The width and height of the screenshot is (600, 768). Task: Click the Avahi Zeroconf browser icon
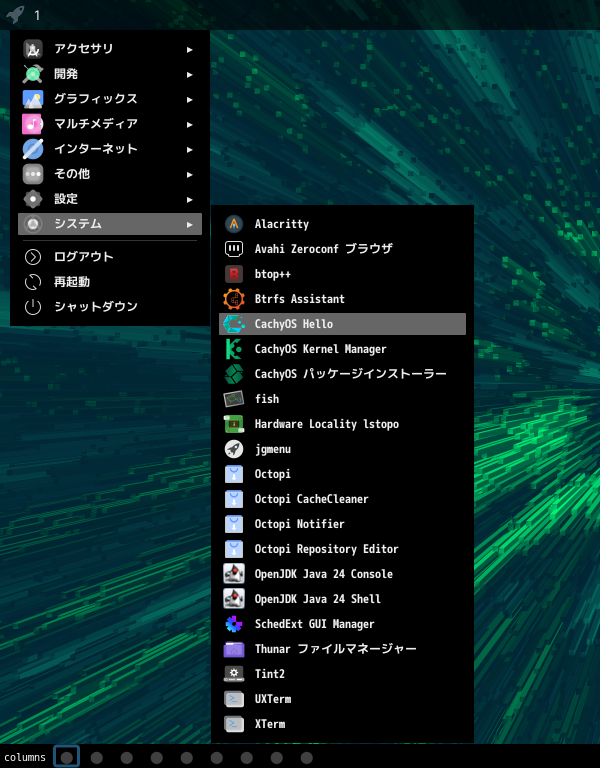pyautogui.click(x=234, y=249)
